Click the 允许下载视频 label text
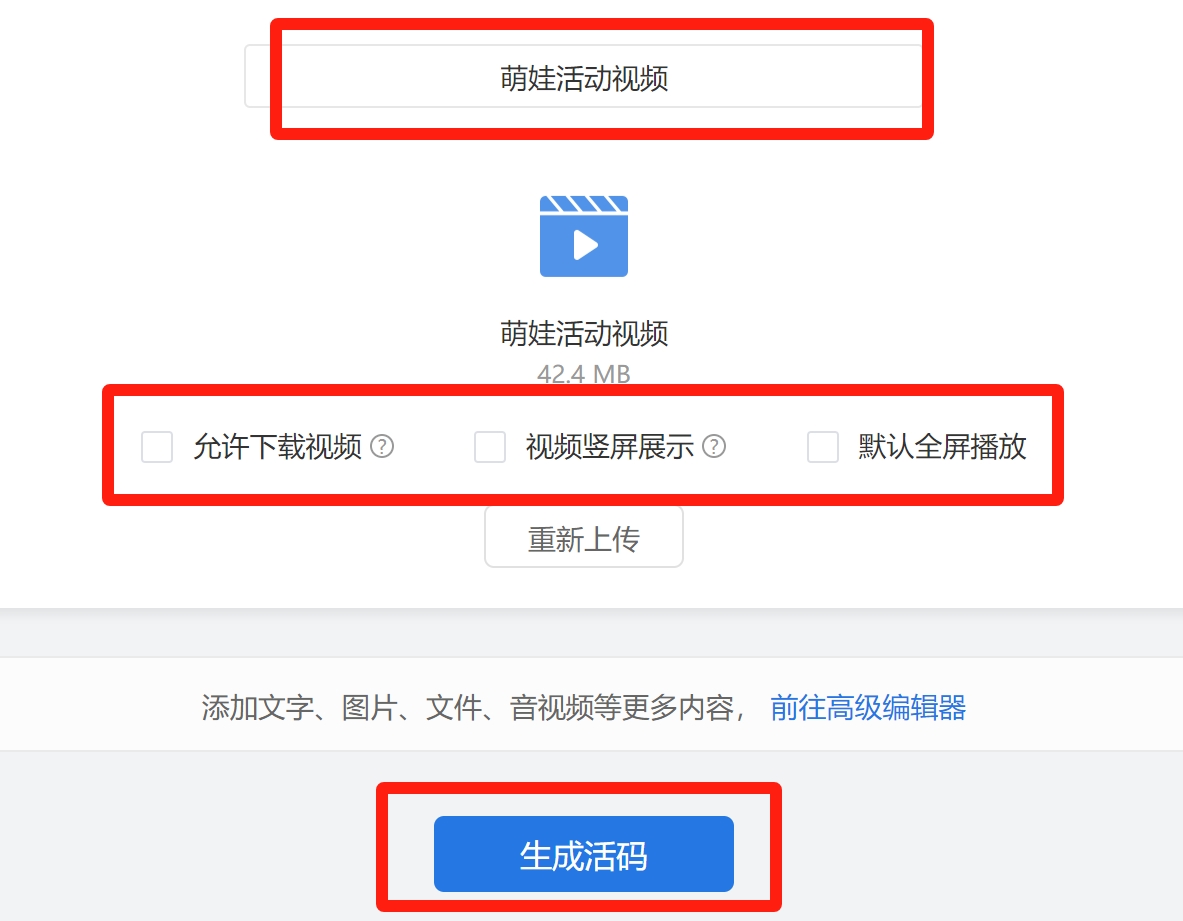Viewport: 1183px width, 921px height. pyautogui.click(x=278, y=447)
